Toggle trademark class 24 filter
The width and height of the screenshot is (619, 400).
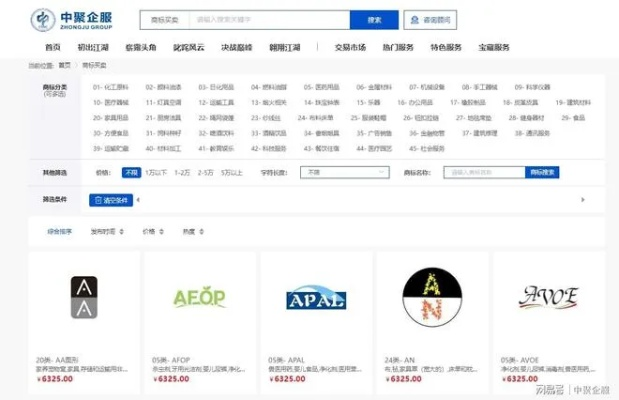pyautogui.click(x=315, y=118)
